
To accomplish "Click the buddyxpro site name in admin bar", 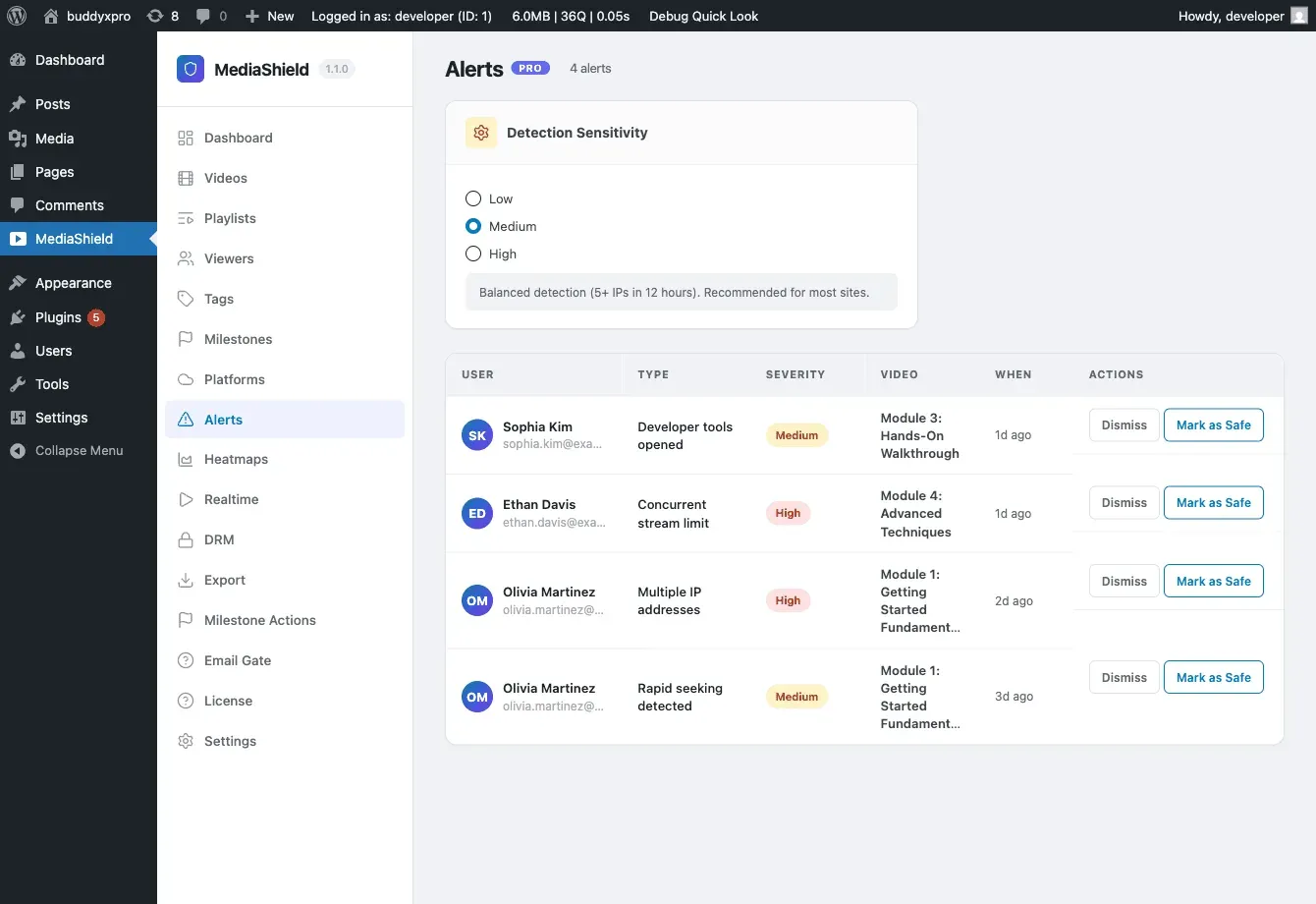I will (x=87, y=16).
